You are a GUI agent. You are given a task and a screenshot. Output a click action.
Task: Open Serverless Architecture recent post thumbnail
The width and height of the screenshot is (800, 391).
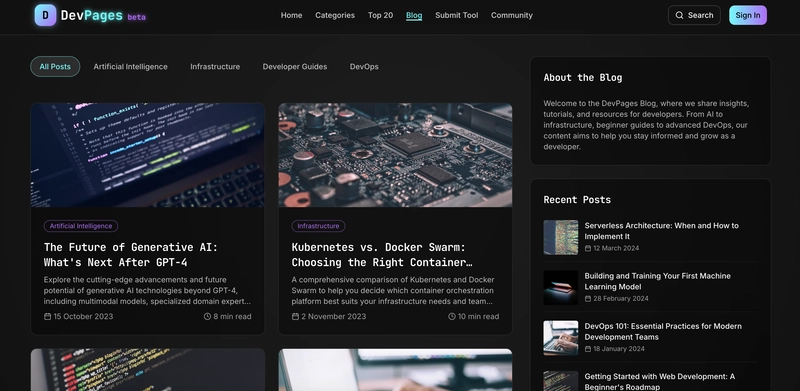(560, 237)
